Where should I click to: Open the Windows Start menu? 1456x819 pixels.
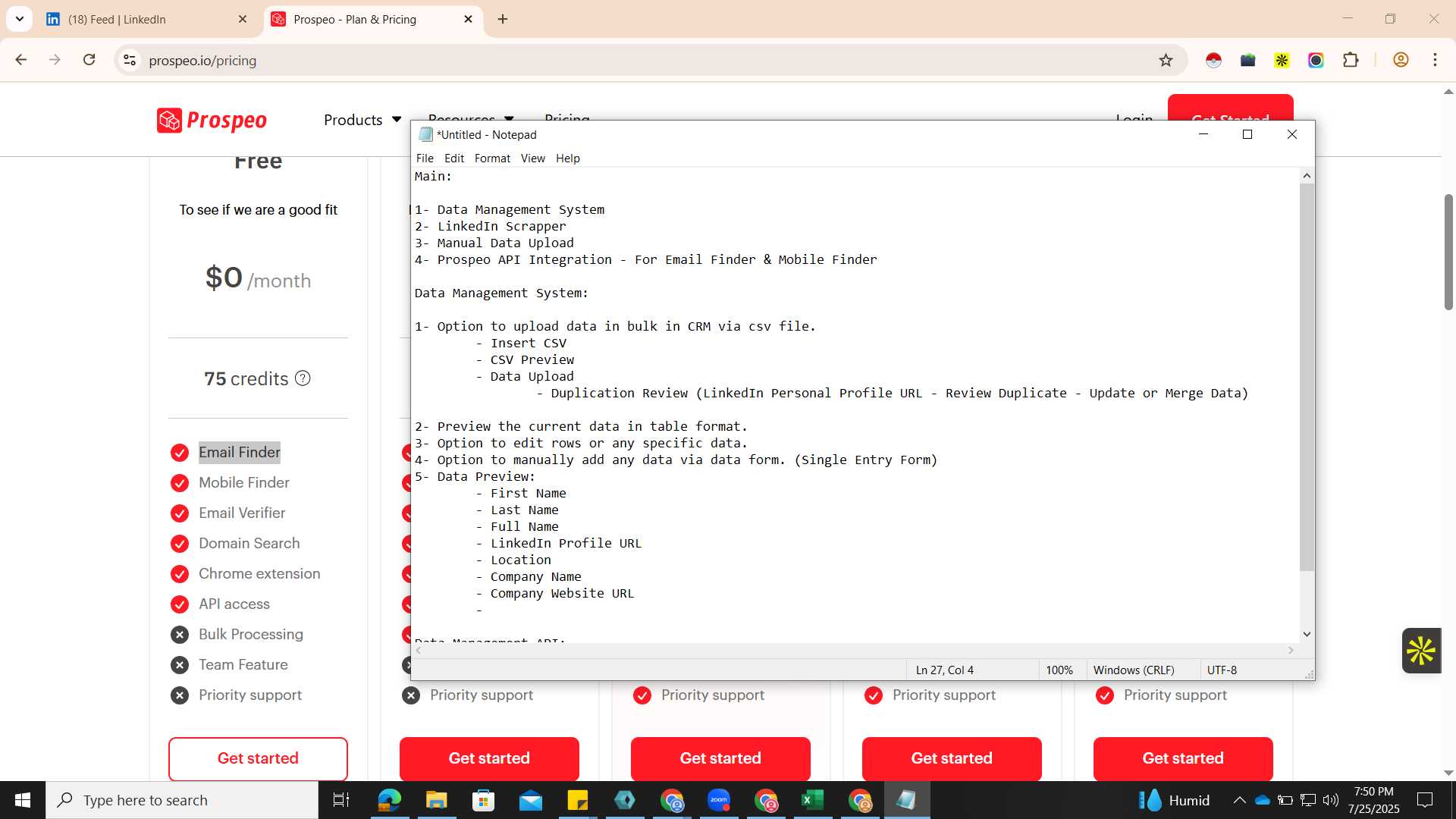click(23, 800)
